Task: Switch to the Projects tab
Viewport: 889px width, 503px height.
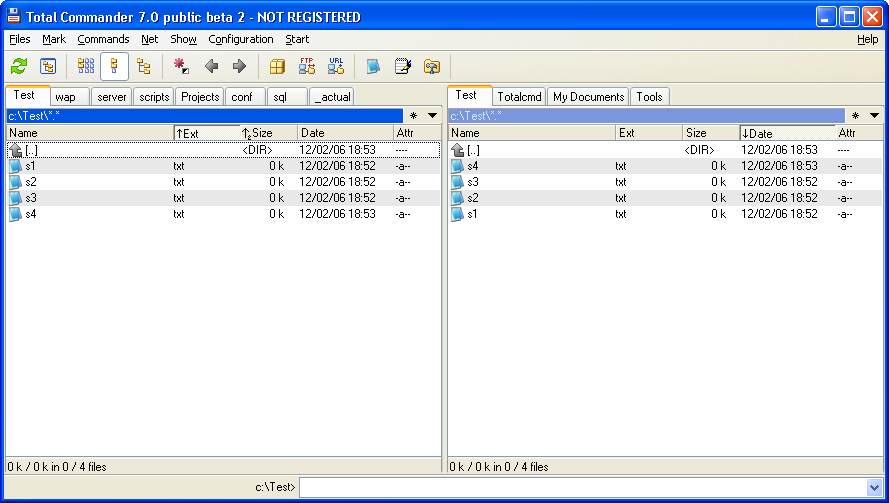Action: (x=200, y=97)
